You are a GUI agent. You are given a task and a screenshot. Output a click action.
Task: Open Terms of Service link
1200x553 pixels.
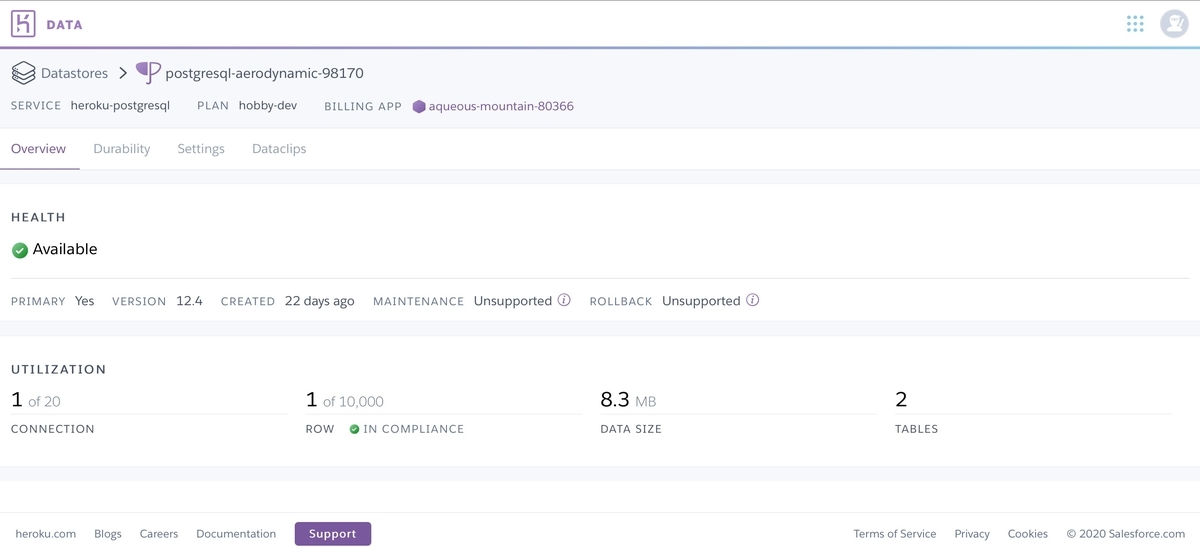pyautogui.click(x=895, y=534)
